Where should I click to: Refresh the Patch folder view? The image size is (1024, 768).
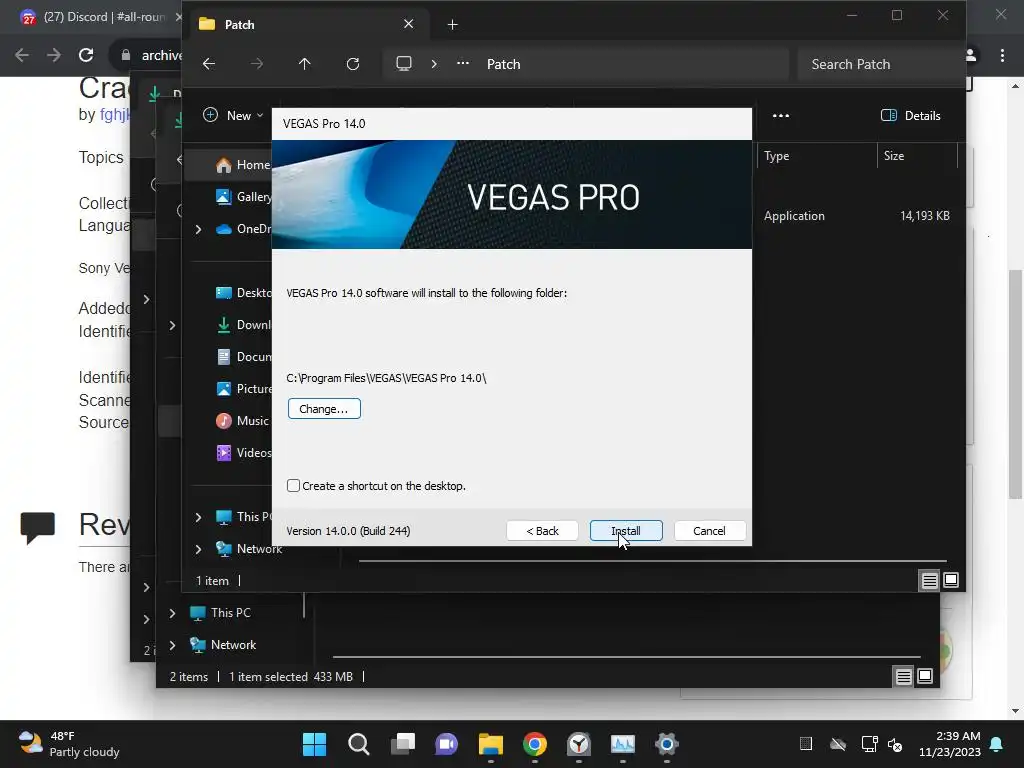(x=353, y=64)
